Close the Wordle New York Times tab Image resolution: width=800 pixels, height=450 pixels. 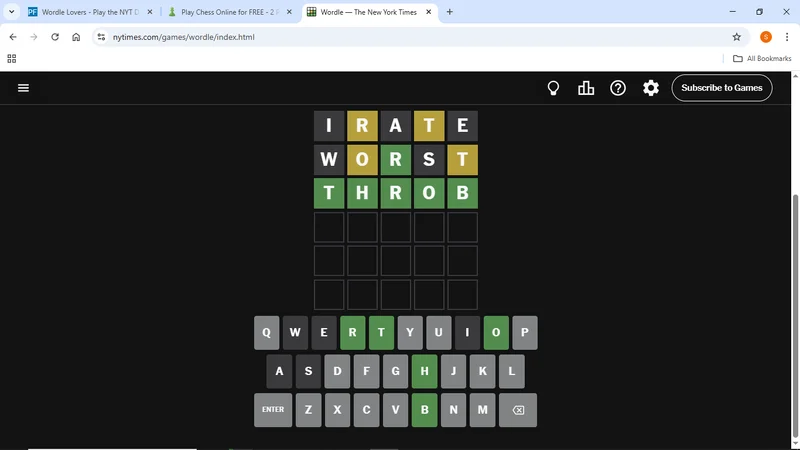pos(429,12)
